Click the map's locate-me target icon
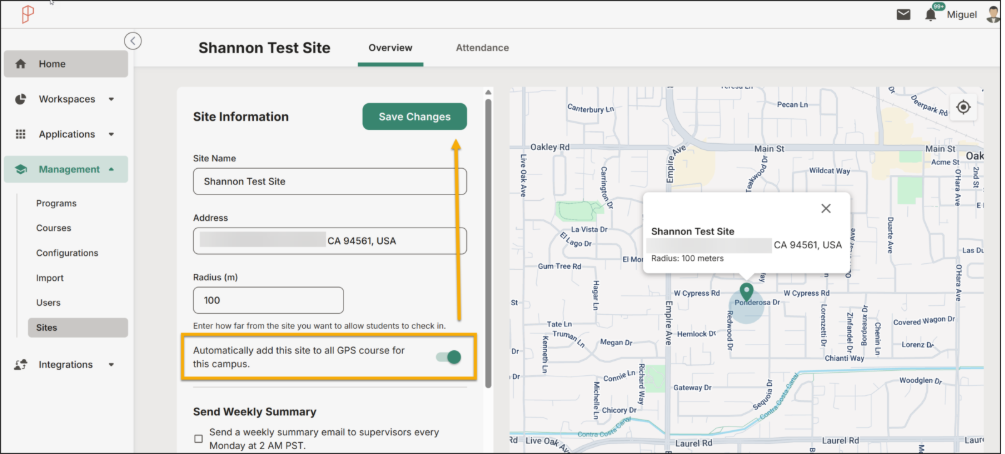 coord(963,107)
